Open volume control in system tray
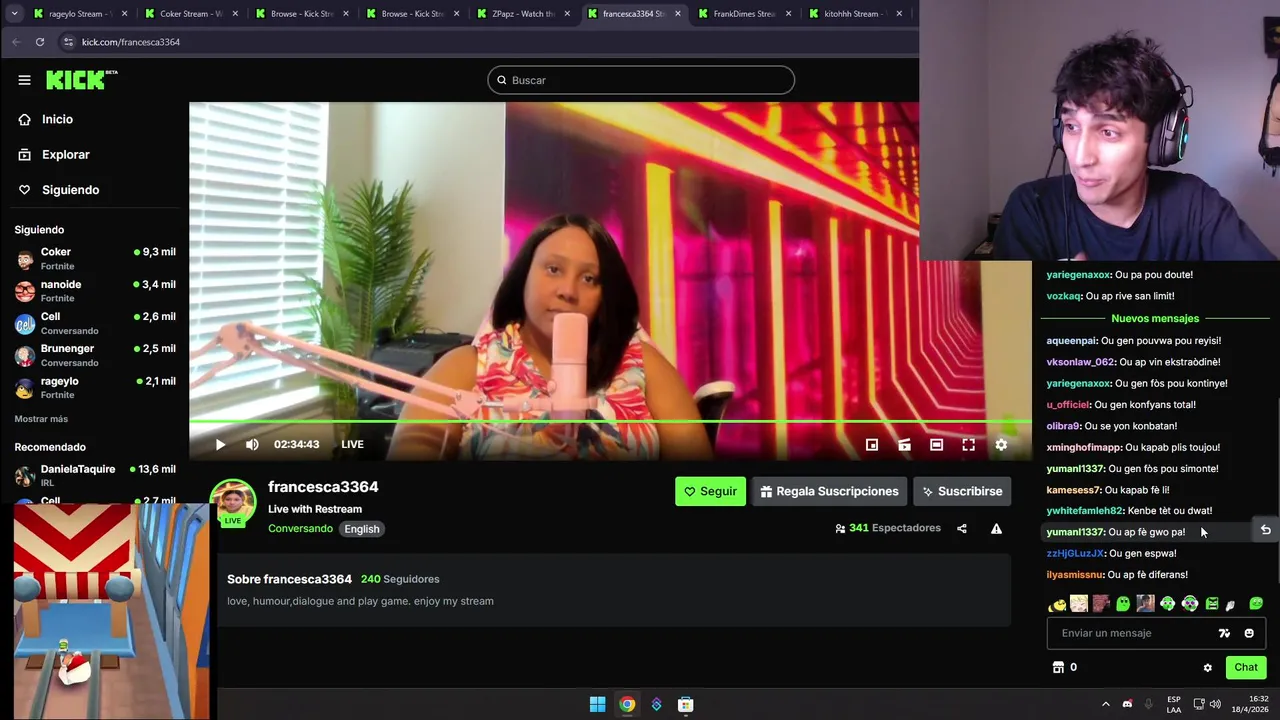 1215,705
